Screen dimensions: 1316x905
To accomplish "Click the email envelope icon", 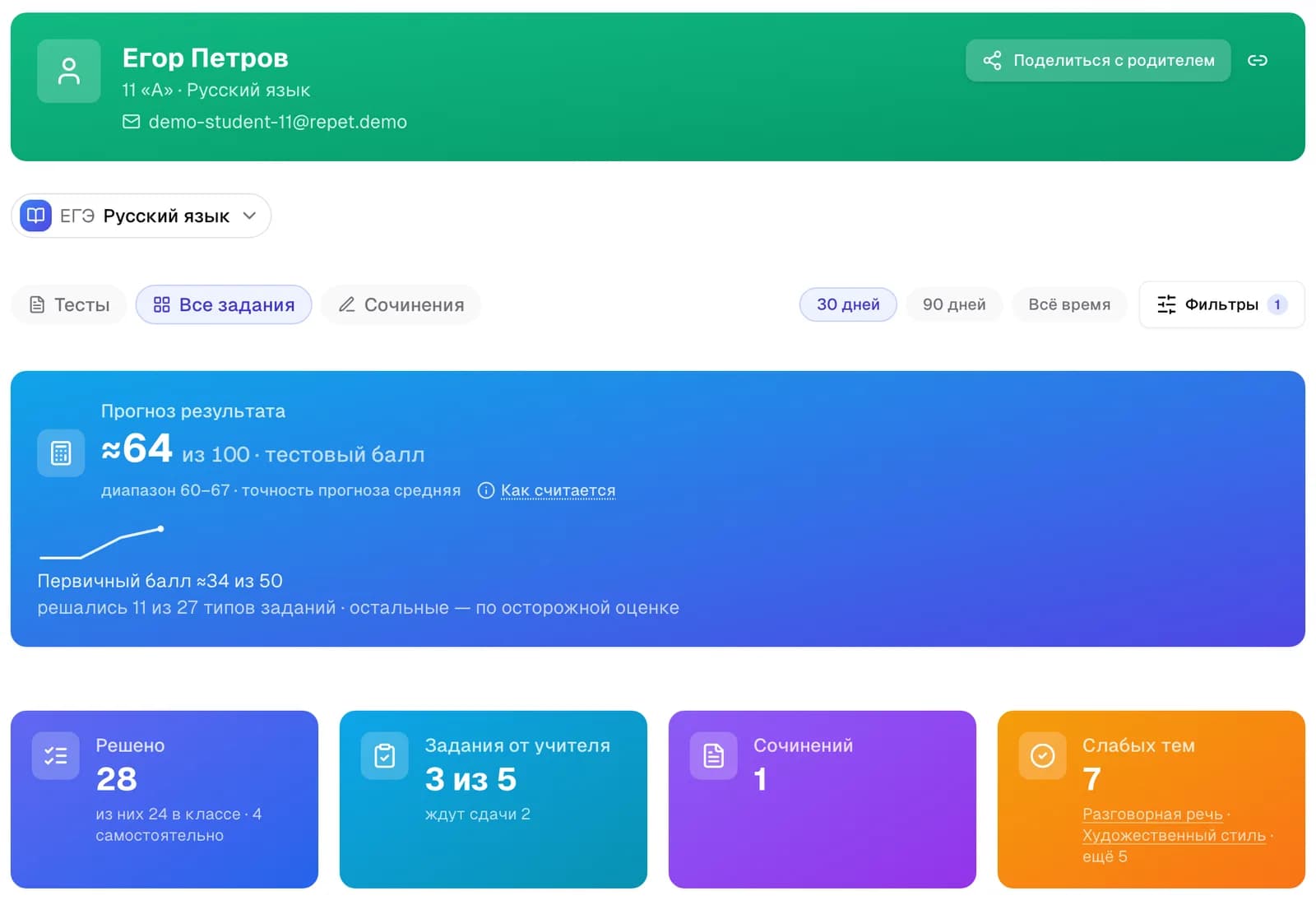I will [132, 122].
